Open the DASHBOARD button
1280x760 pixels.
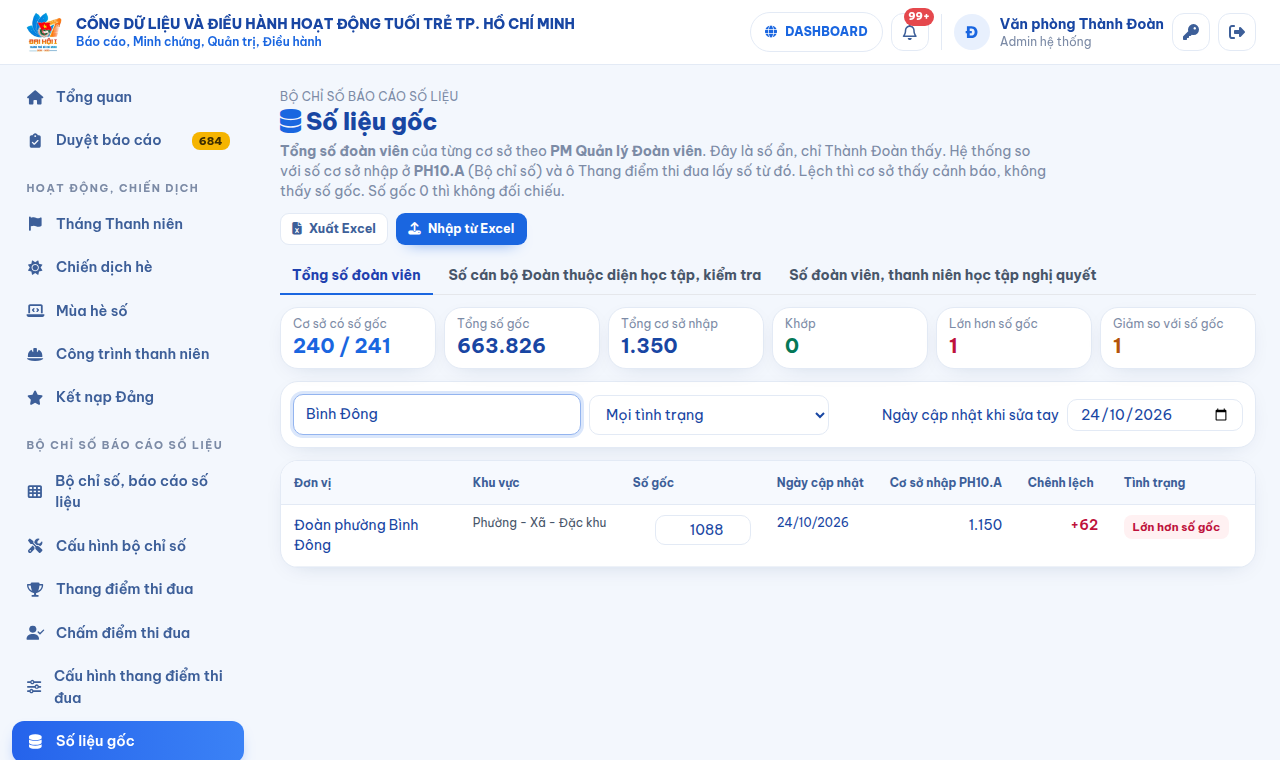[816, 32]
